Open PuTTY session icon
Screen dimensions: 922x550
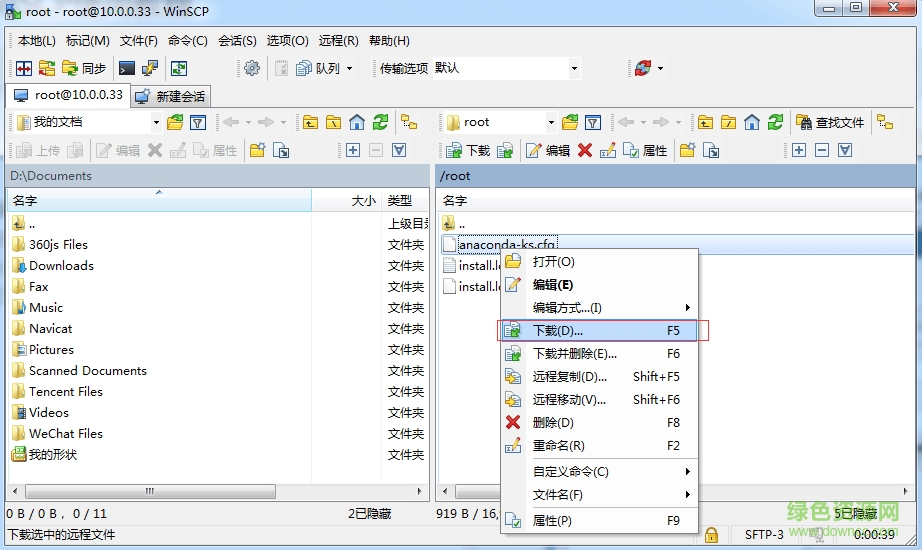[x=150, y=68]
